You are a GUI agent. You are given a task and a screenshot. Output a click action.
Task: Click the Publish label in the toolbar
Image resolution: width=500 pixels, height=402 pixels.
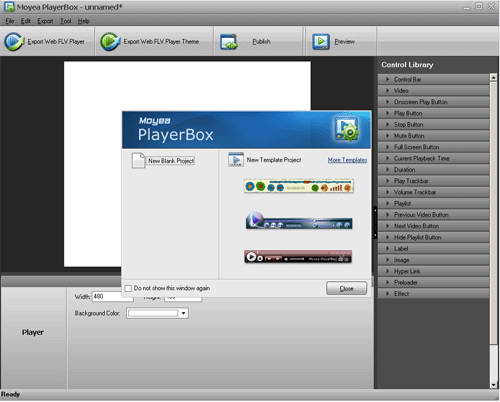tap(261, 42)
